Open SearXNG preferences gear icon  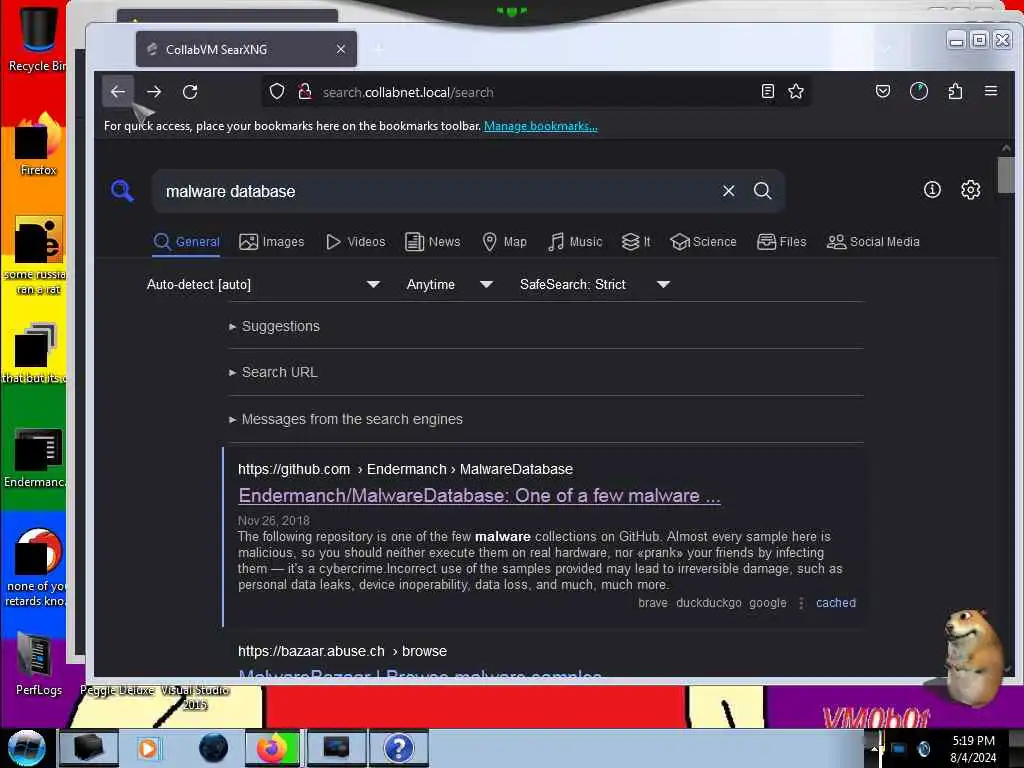tap(970, 189)
